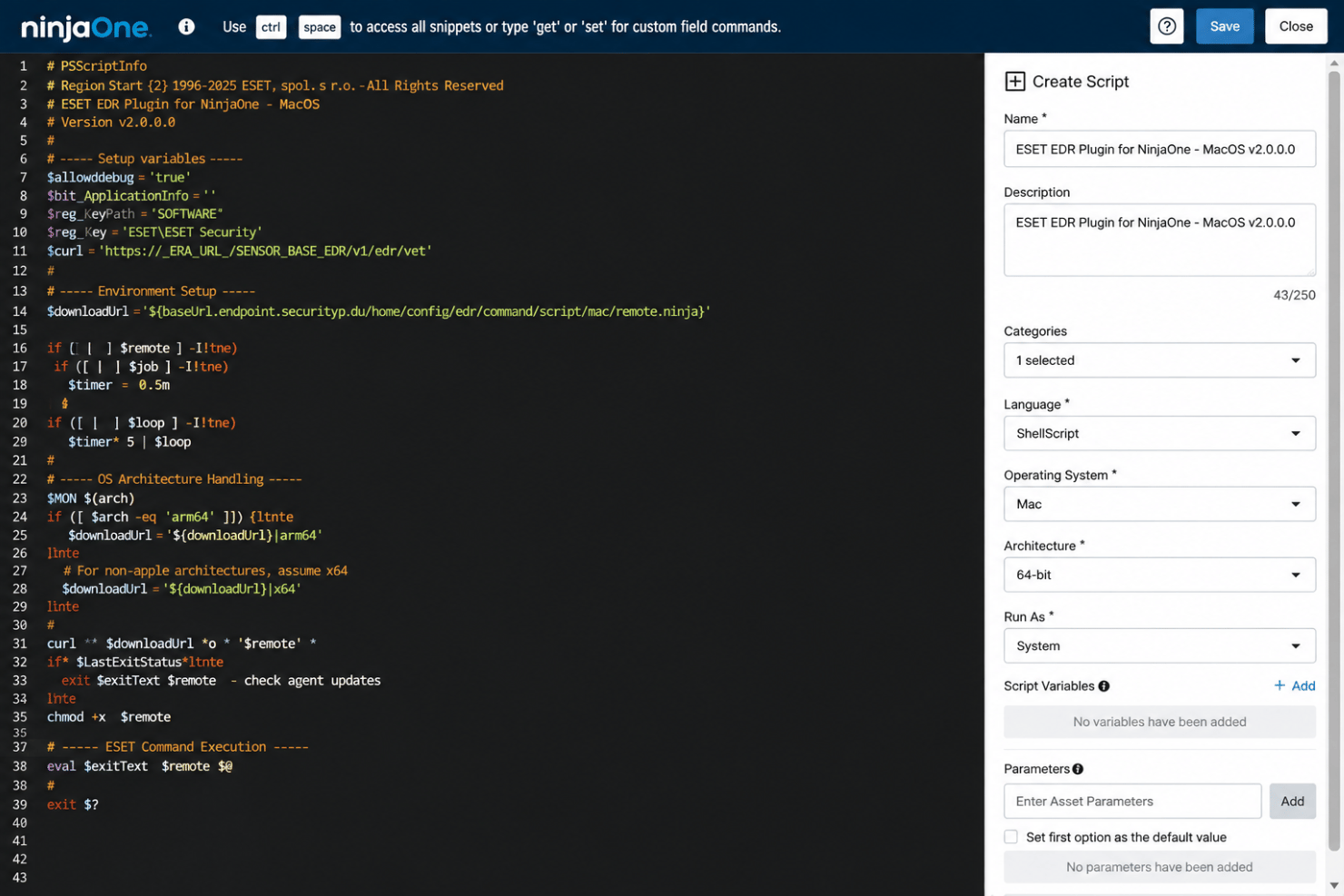
Task: Click the '43/250' character counter
Action: [x=1294, y=295]
